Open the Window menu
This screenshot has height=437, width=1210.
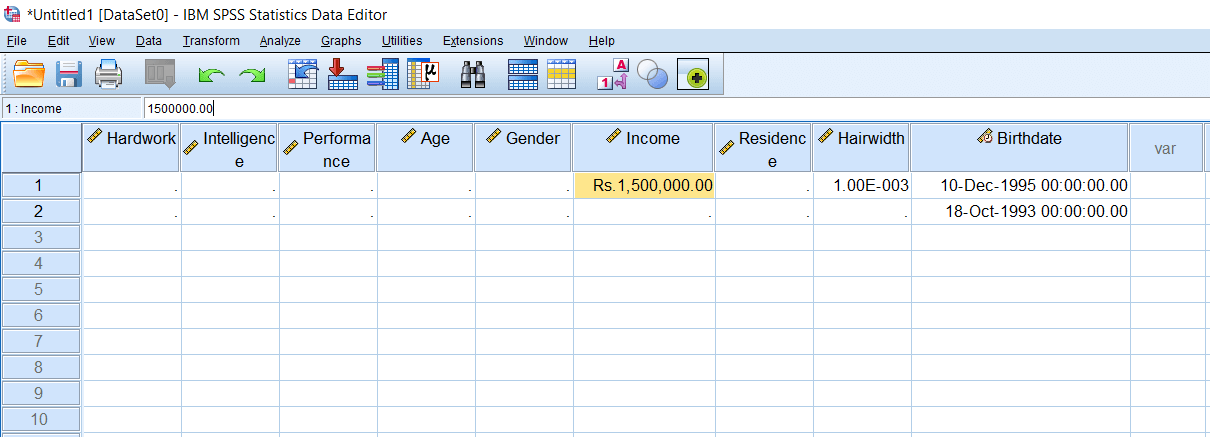pyautogui.click(x=545, y=41)
